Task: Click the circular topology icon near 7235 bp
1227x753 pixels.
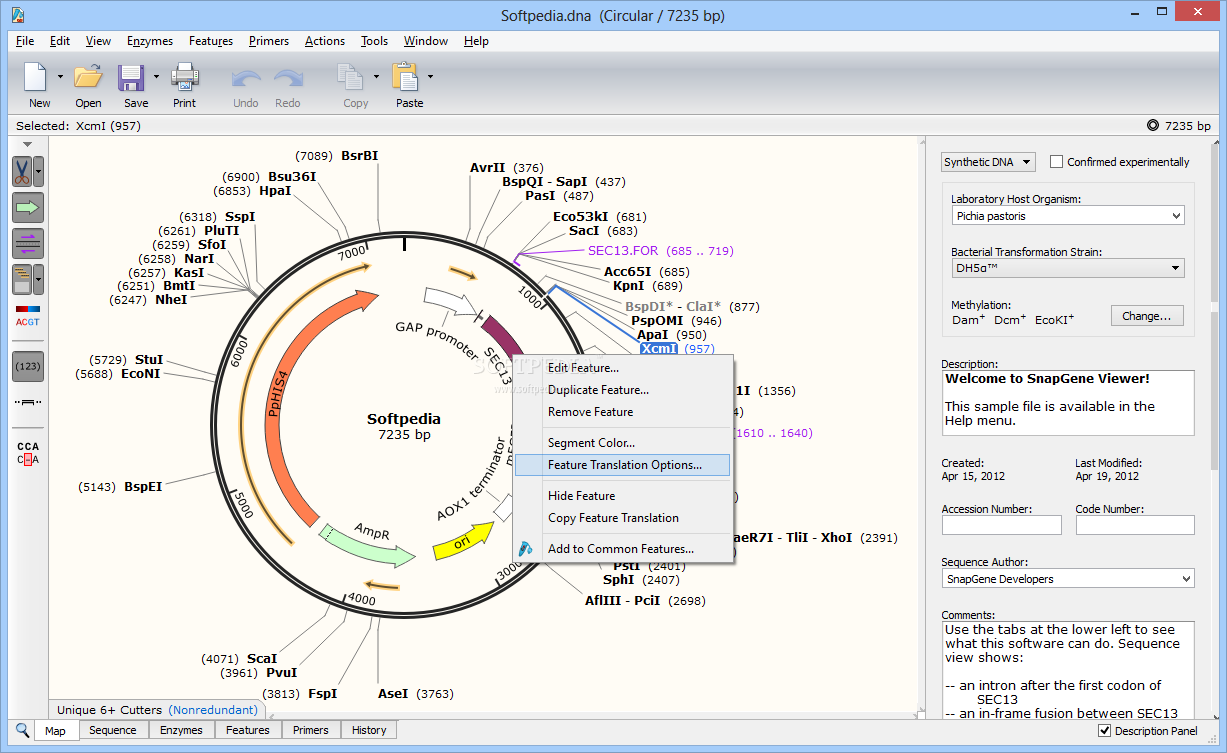Action: pyautogui.click(x=1153, y=126)
